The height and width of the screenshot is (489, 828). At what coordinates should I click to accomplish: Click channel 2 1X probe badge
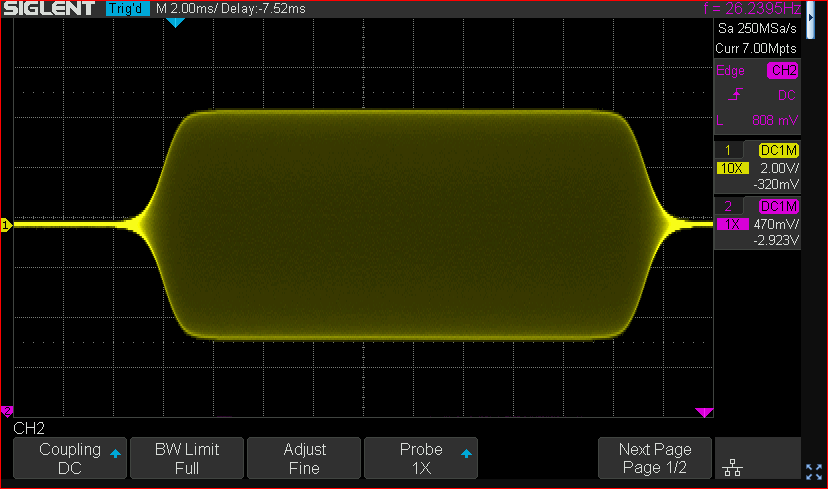point(732,224)
